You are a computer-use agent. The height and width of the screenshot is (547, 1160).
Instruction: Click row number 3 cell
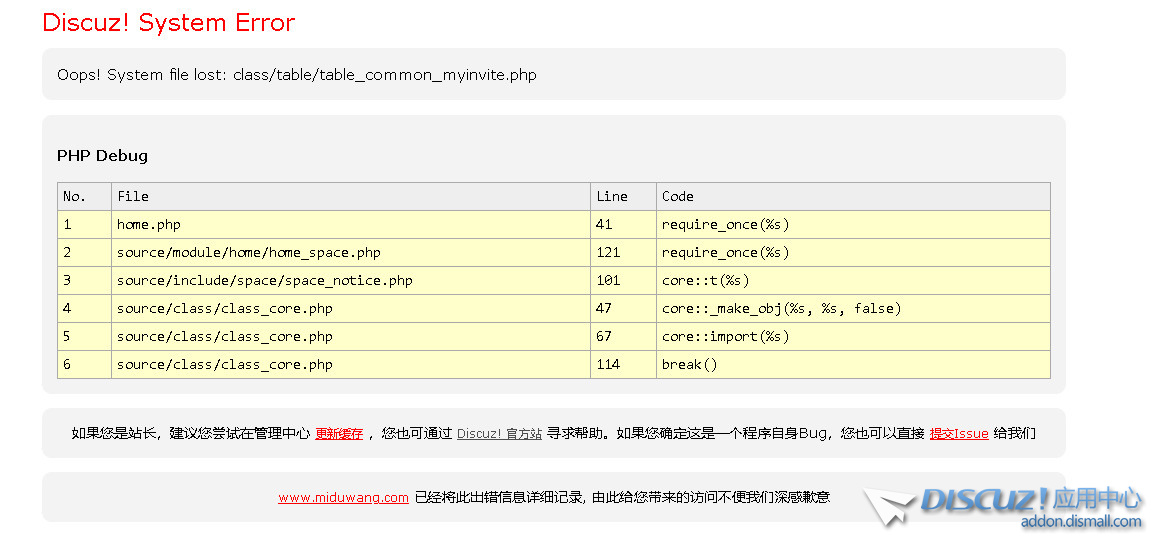click(x=84, y=281)
